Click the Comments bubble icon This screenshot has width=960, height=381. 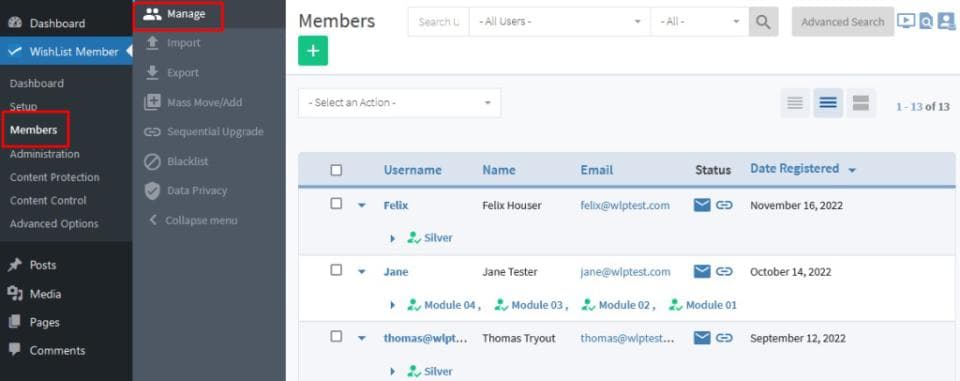click(15, 350)
